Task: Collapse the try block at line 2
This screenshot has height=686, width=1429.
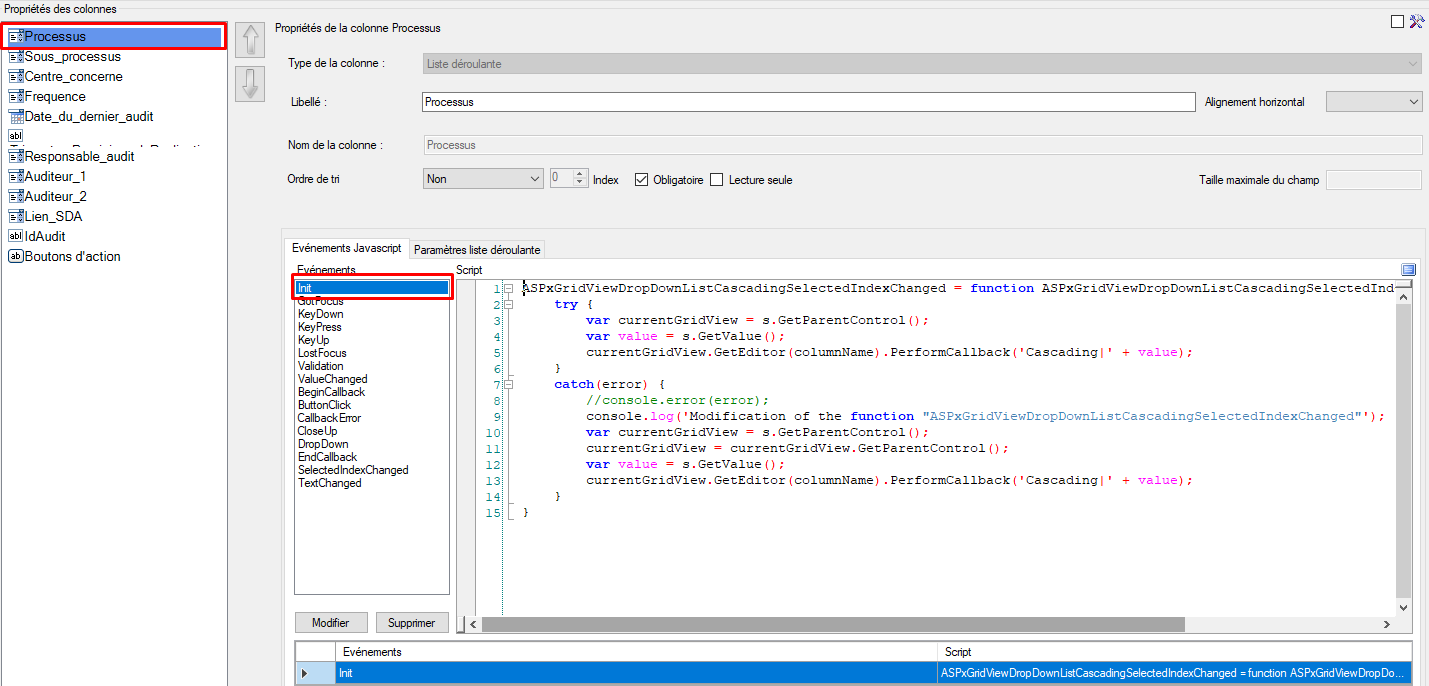Action: (x=508, y=304)
